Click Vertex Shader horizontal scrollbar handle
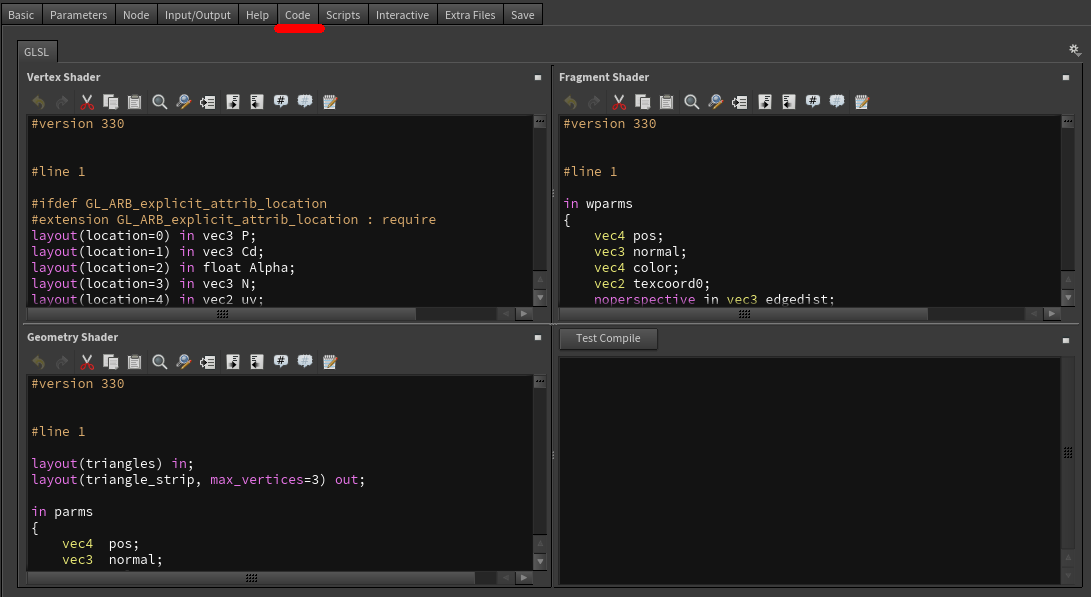1091x597 pixels. (222, 314)
